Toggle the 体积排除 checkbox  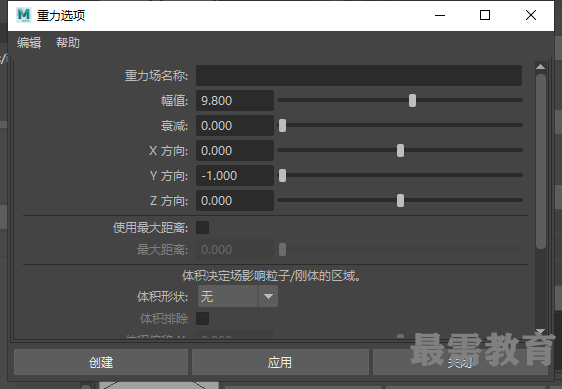pos(203,318)
